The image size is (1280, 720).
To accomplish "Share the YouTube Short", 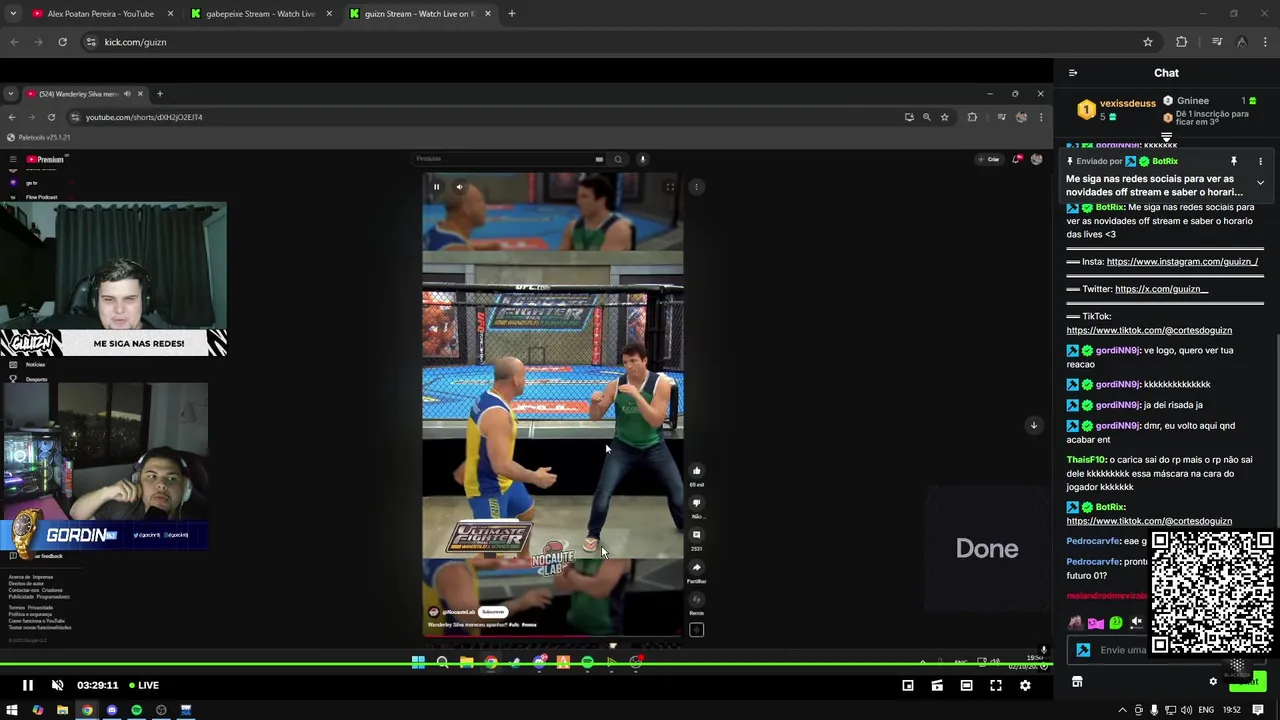I will [x=697, y=567].
